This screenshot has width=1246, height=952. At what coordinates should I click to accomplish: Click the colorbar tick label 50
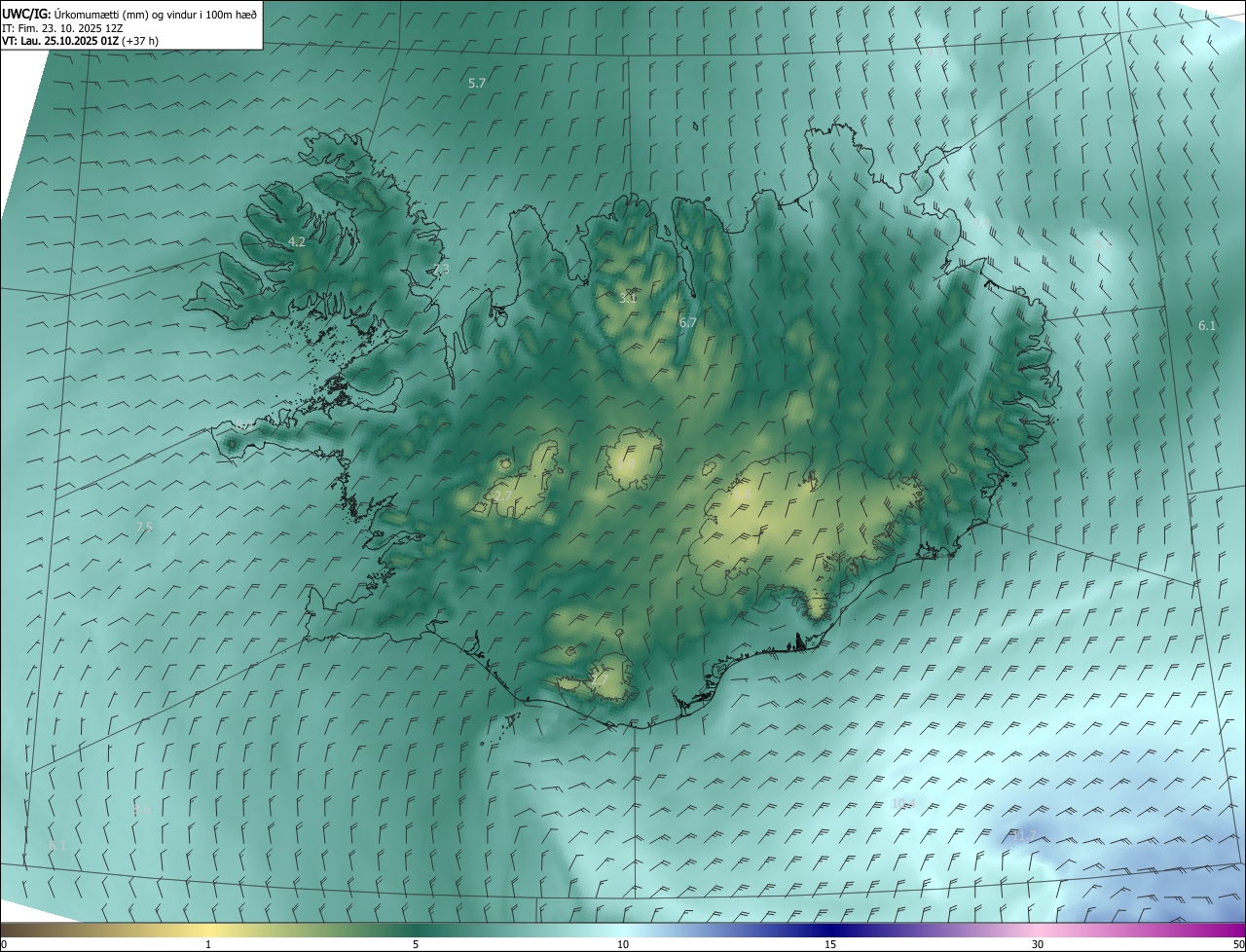point(1238,944)
